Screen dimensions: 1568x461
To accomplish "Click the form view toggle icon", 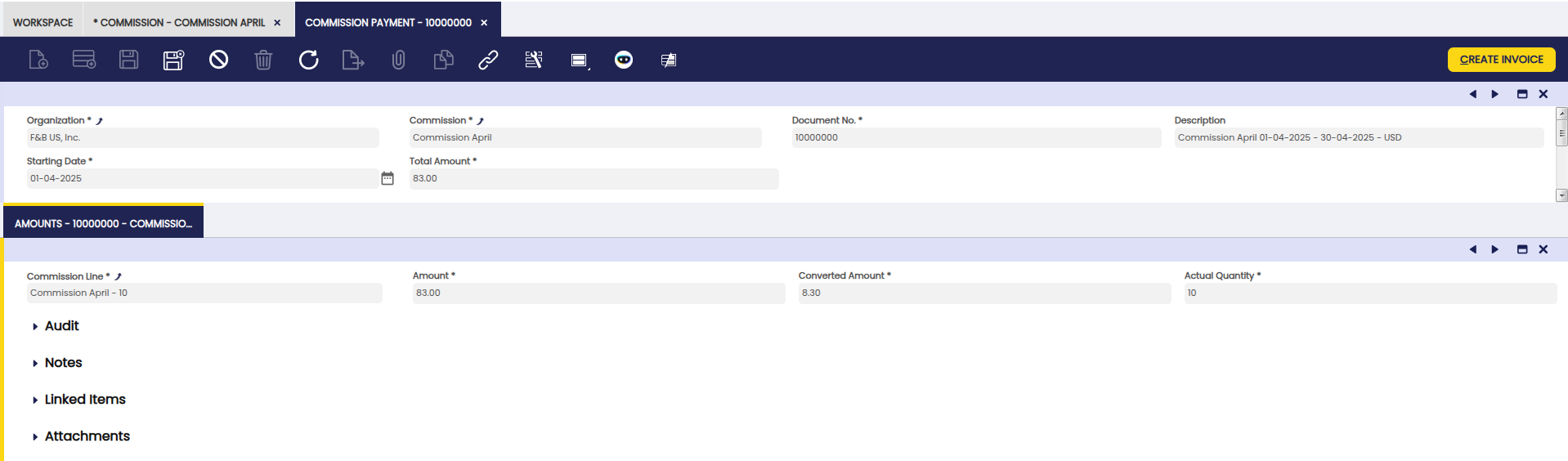I will click(579, 60).
